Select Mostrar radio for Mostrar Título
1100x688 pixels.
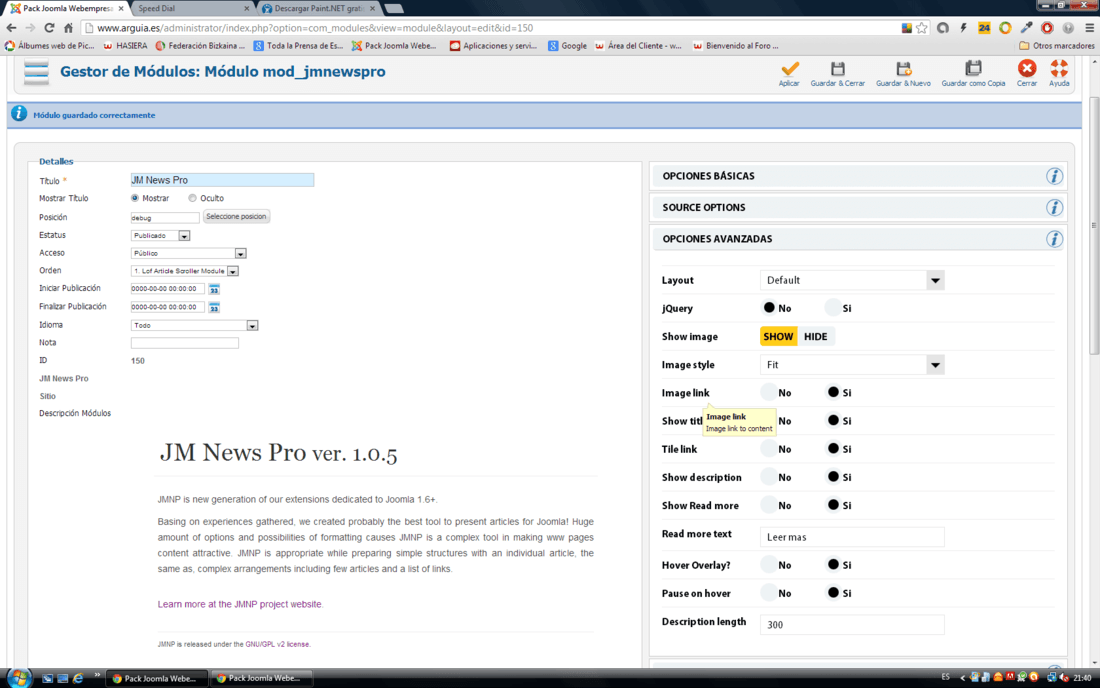(x=135, y=198)
